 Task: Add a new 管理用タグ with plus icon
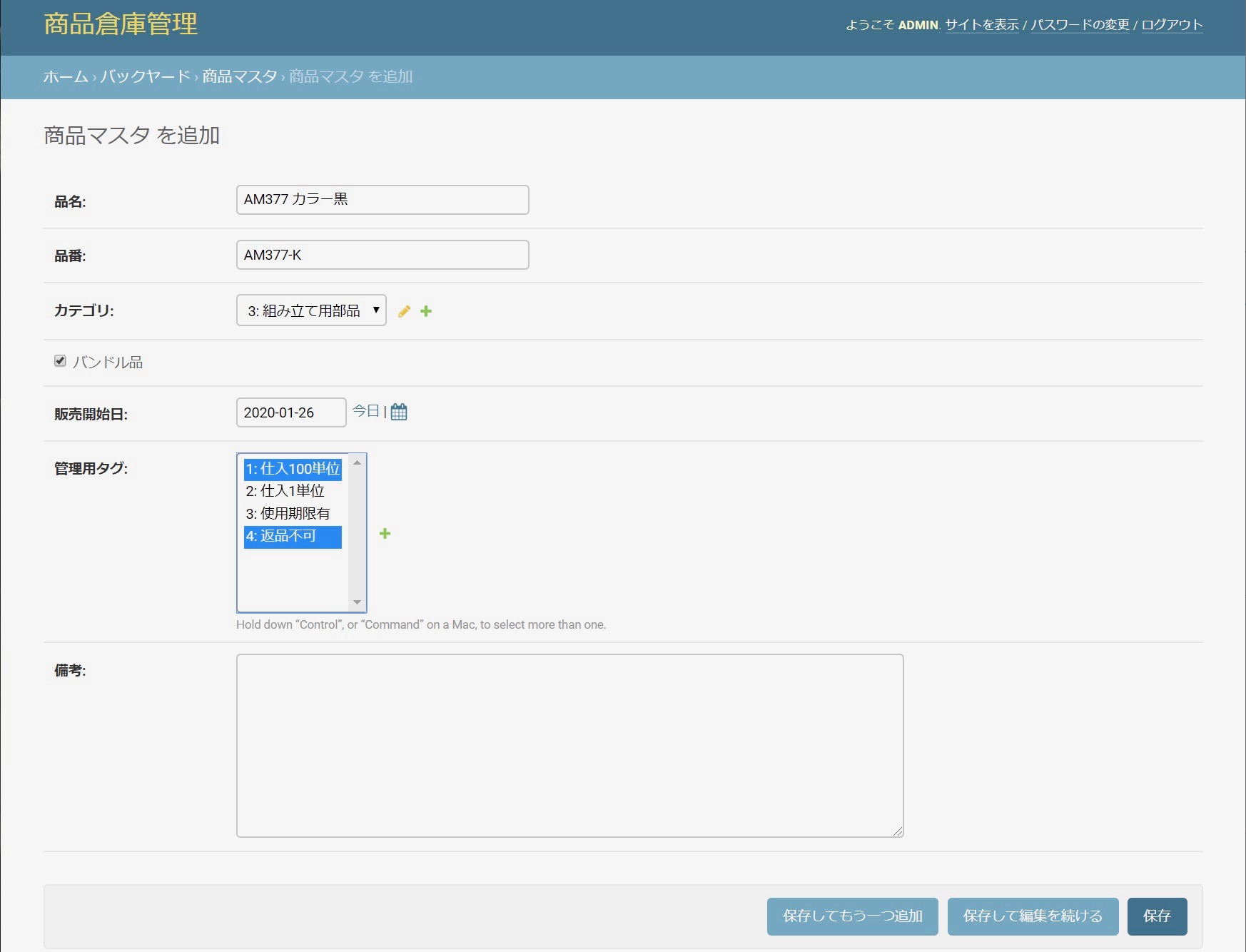[385, 534]
